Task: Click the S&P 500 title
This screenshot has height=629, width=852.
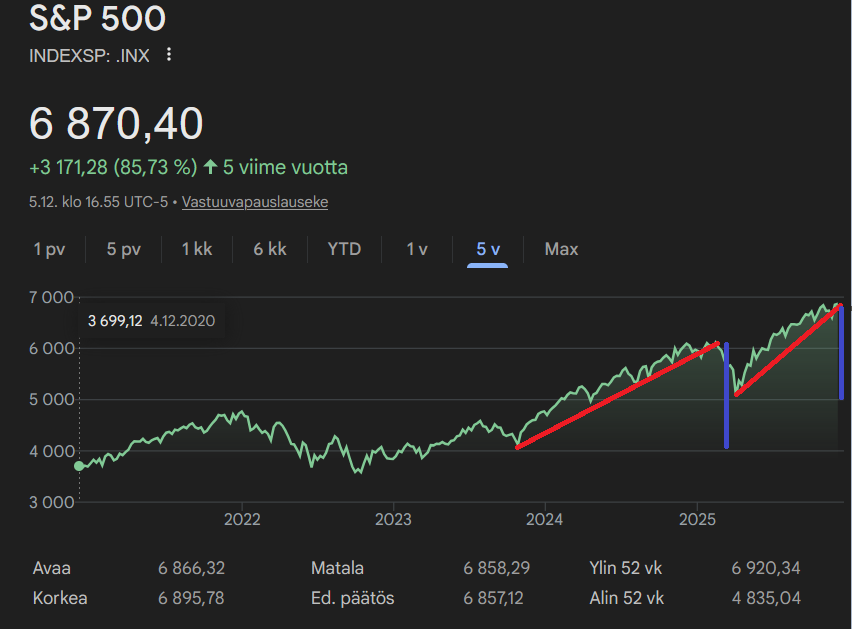Action: 98,18
